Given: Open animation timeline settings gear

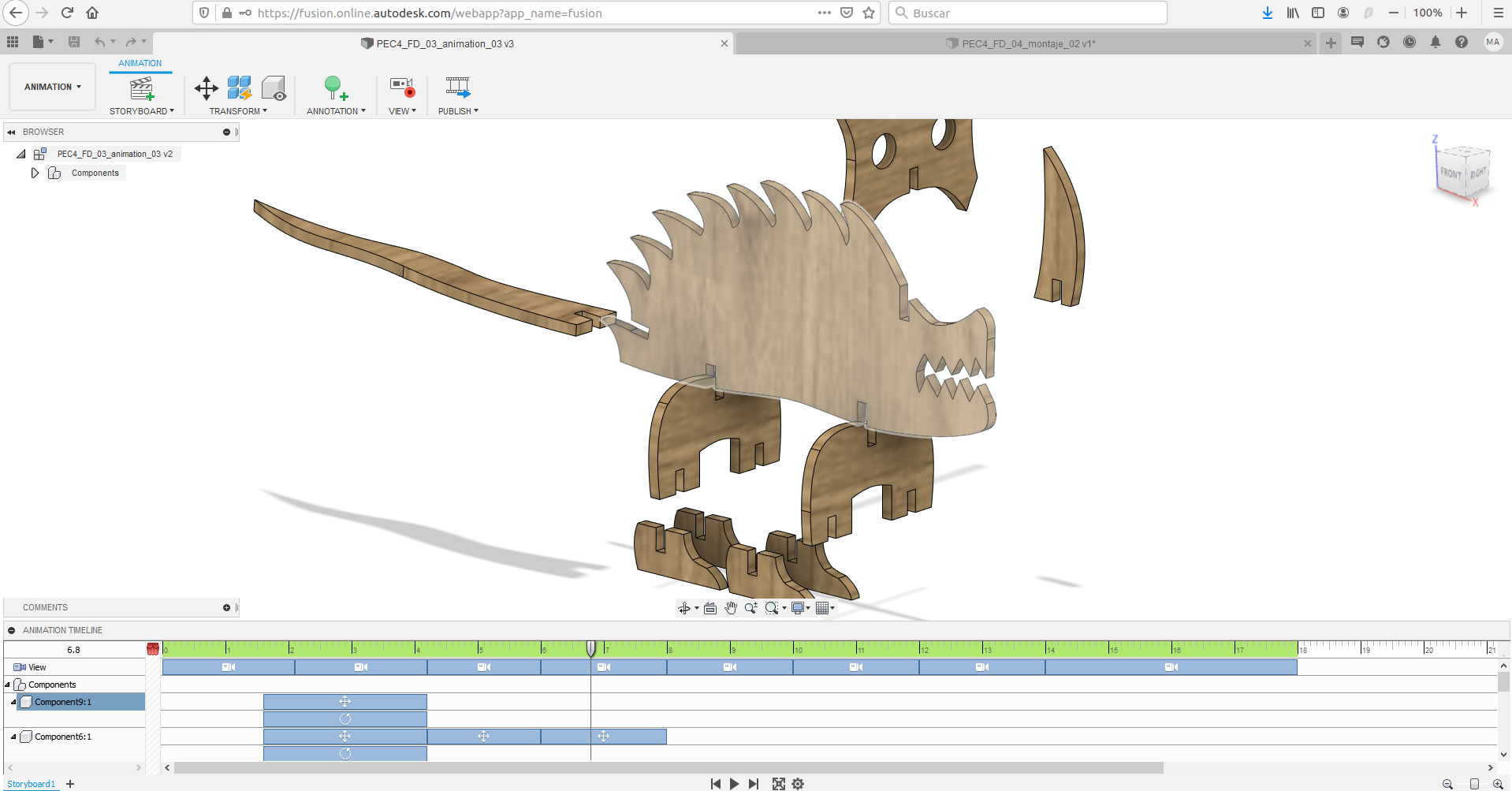Looking at the screenshot, I should coord(798,783).
